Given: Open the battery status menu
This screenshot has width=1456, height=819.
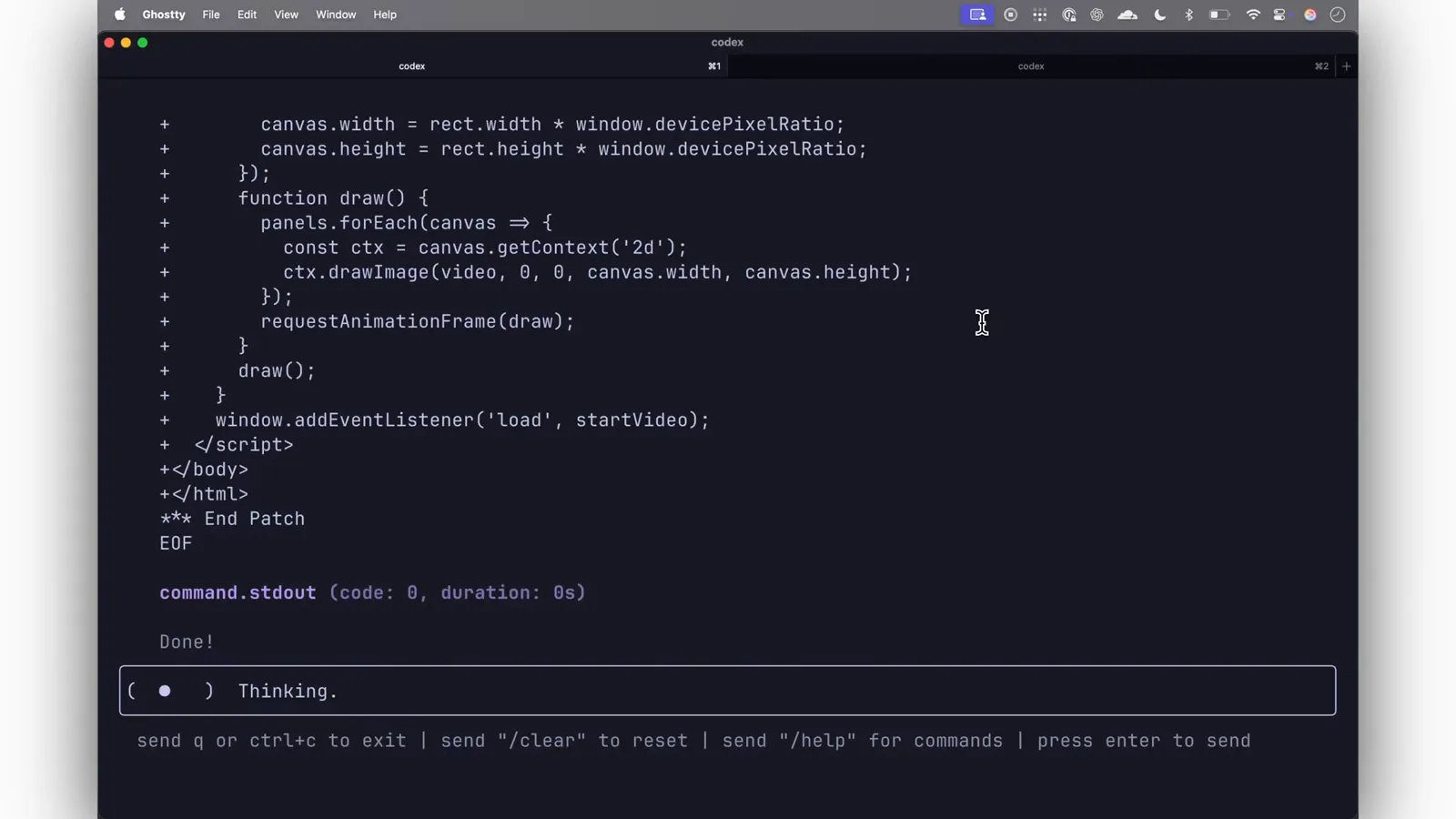Looking at the screenshot, I should (1219, 15).
